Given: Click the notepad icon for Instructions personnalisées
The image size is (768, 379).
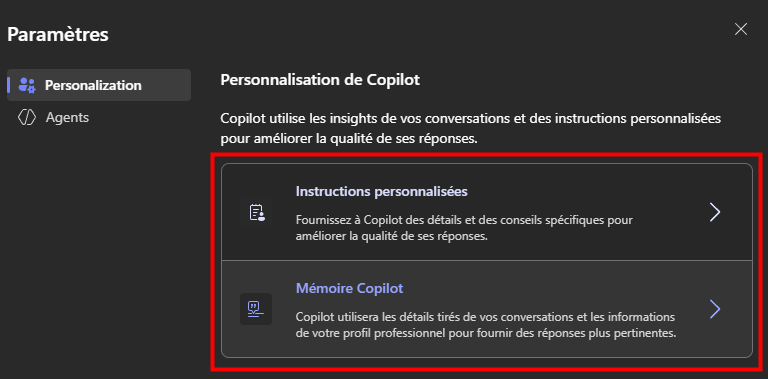Looking at the screenshot, I should pyautogui.click(x=257, y=213).
